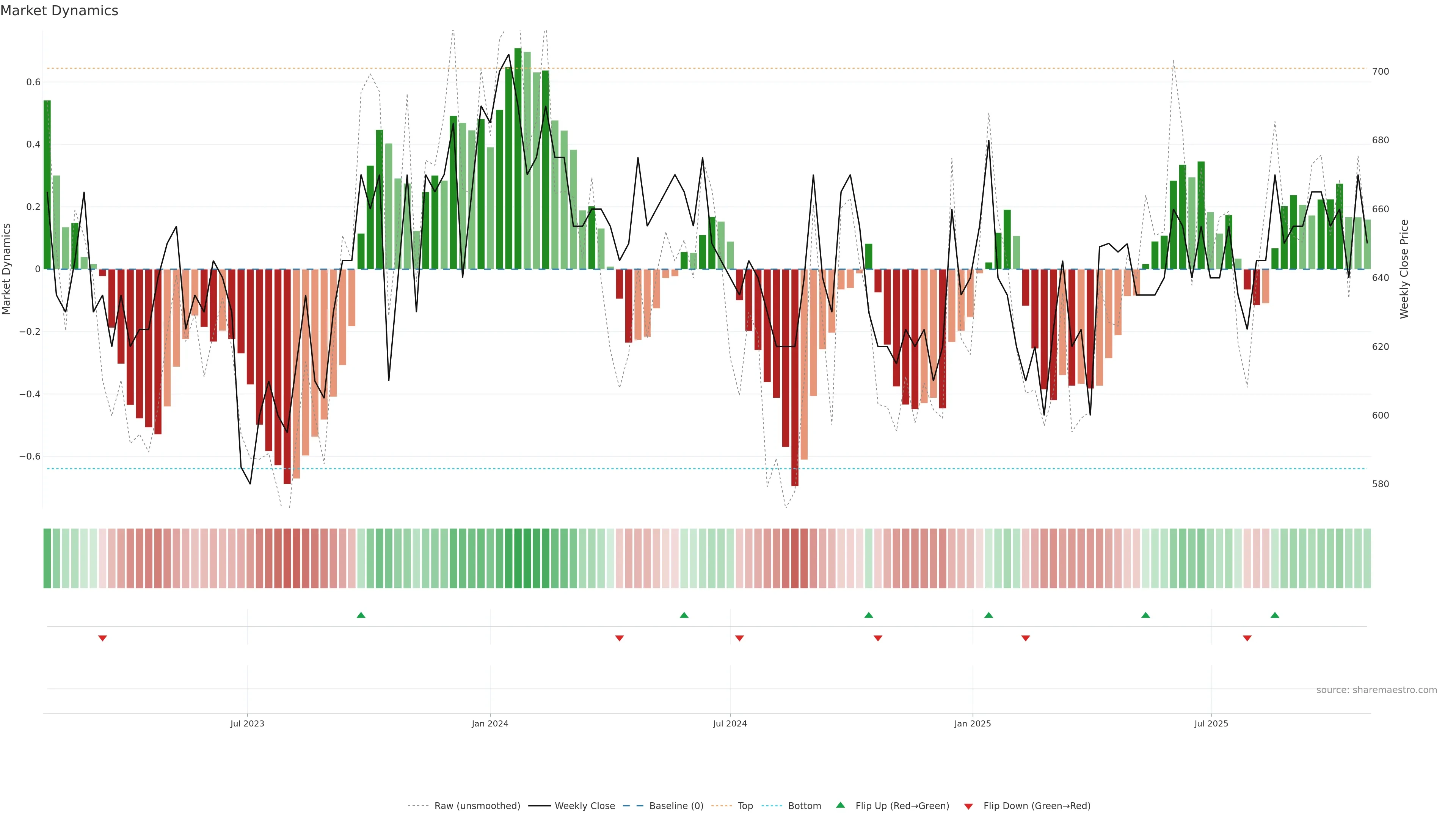This screenshot has width=1456, height=819.
Task: Toggle the Weekly Close legend series
Action: [584, 806]
